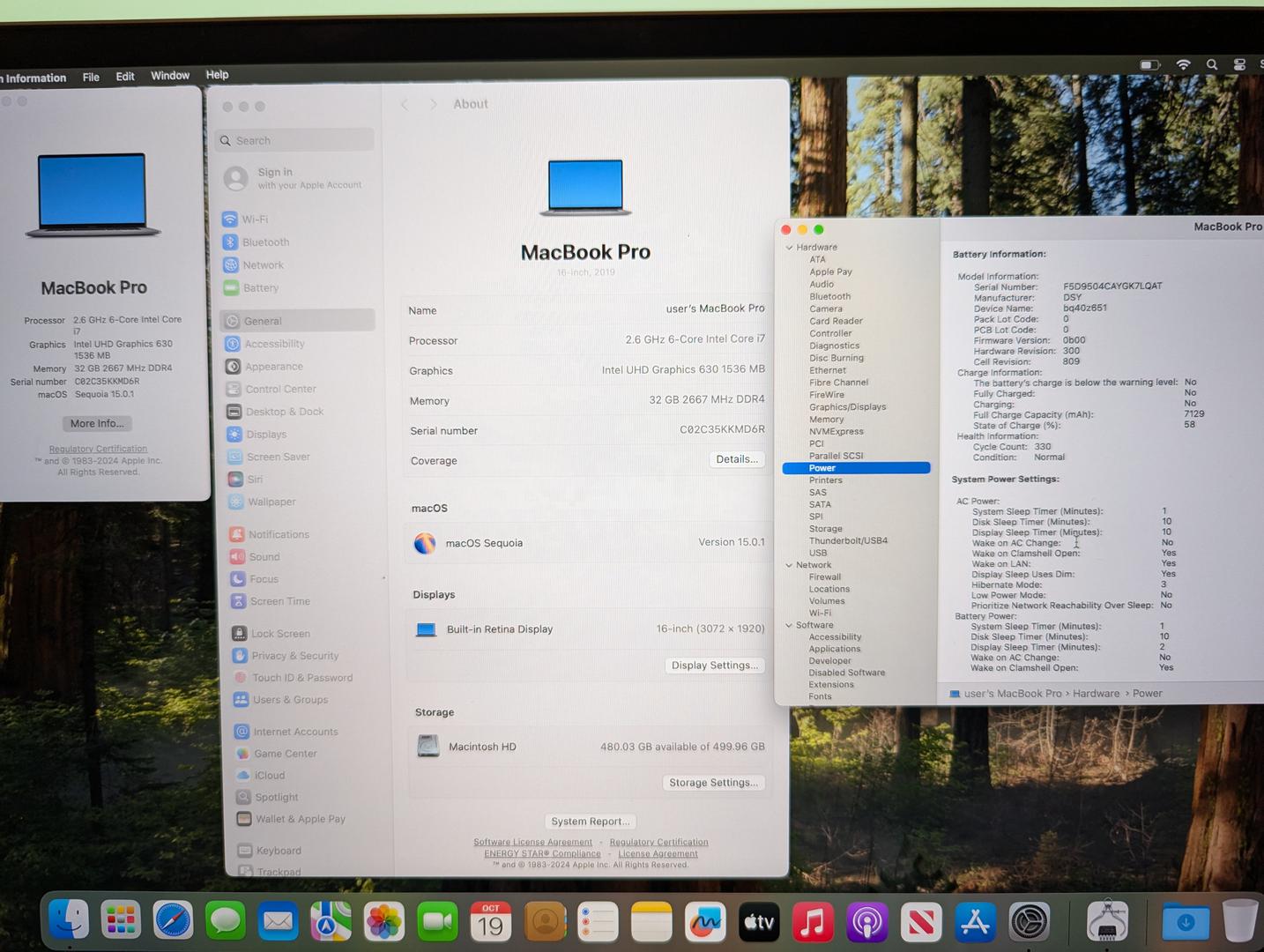Click Built-in Retina Display row

587,628
